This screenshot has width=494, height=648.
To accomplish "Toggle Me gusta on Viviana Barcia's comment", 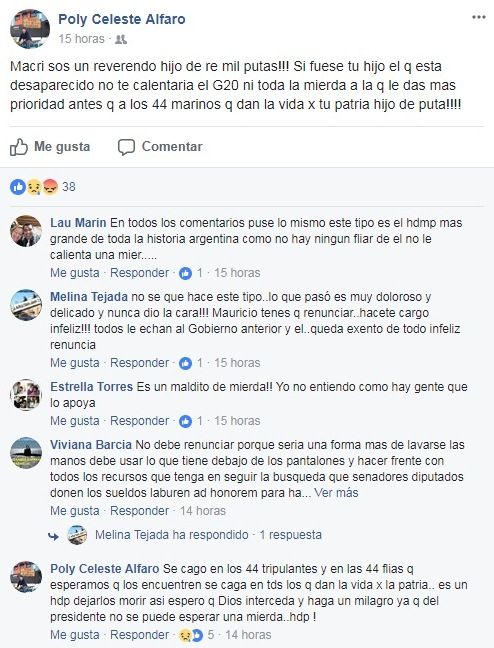I will (75, 511).
